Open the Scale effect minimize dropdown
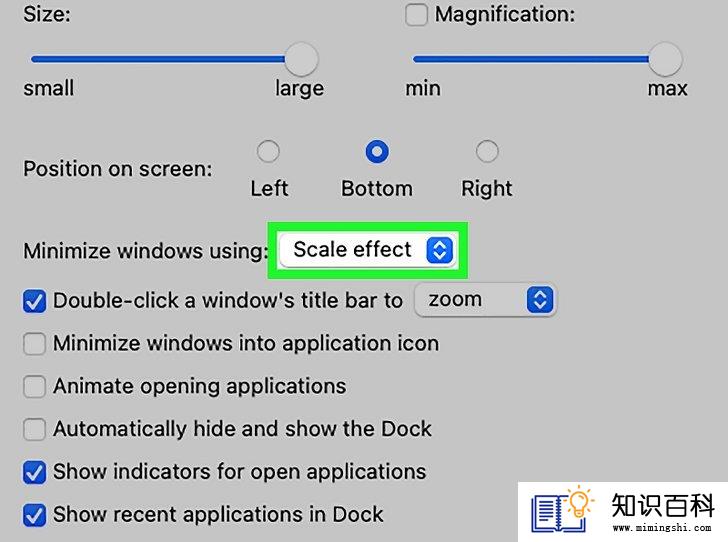The image size is (728, 542). [x=367, y=250]
